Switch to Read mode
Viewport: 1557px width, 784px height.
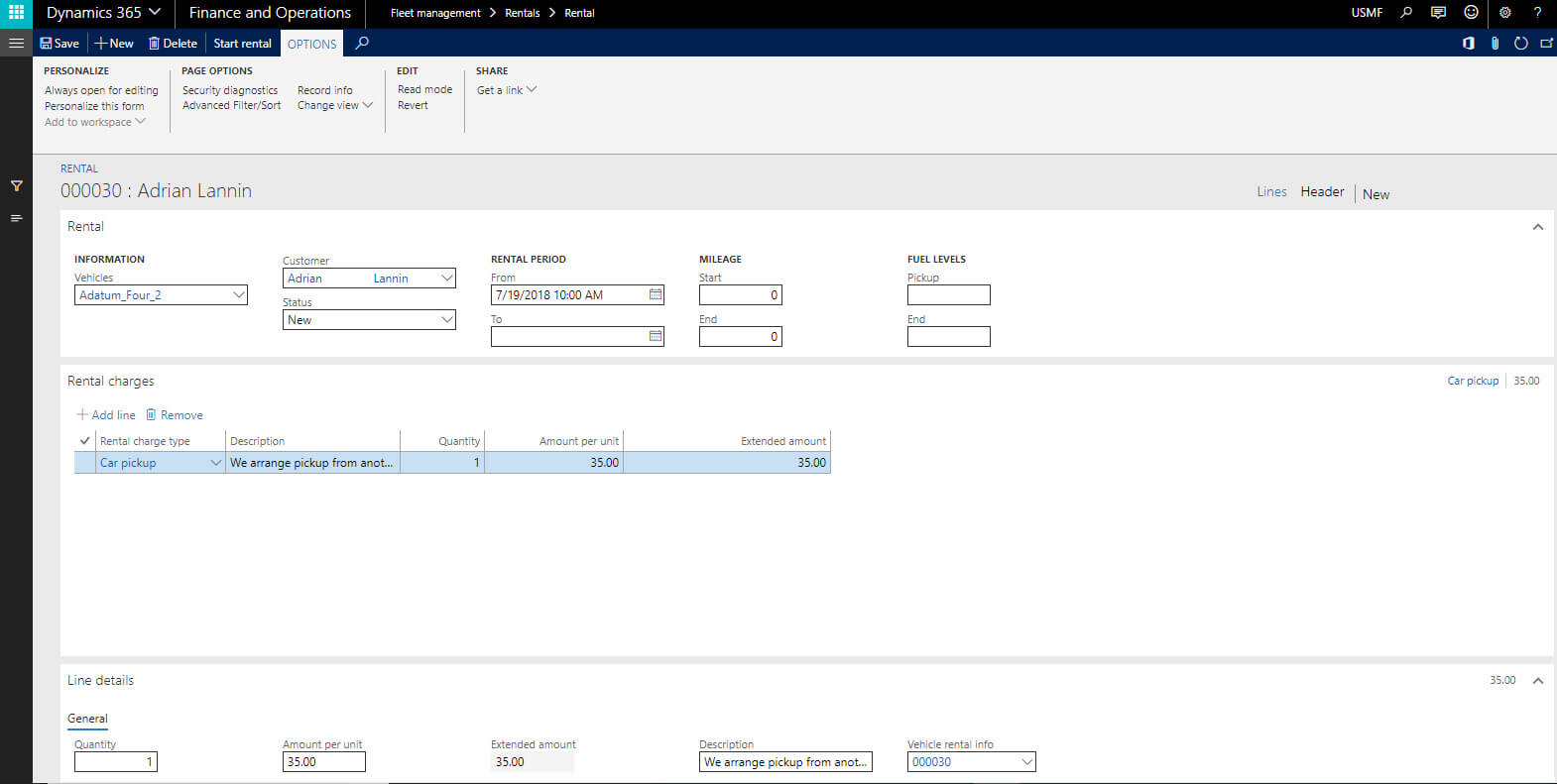424,89
